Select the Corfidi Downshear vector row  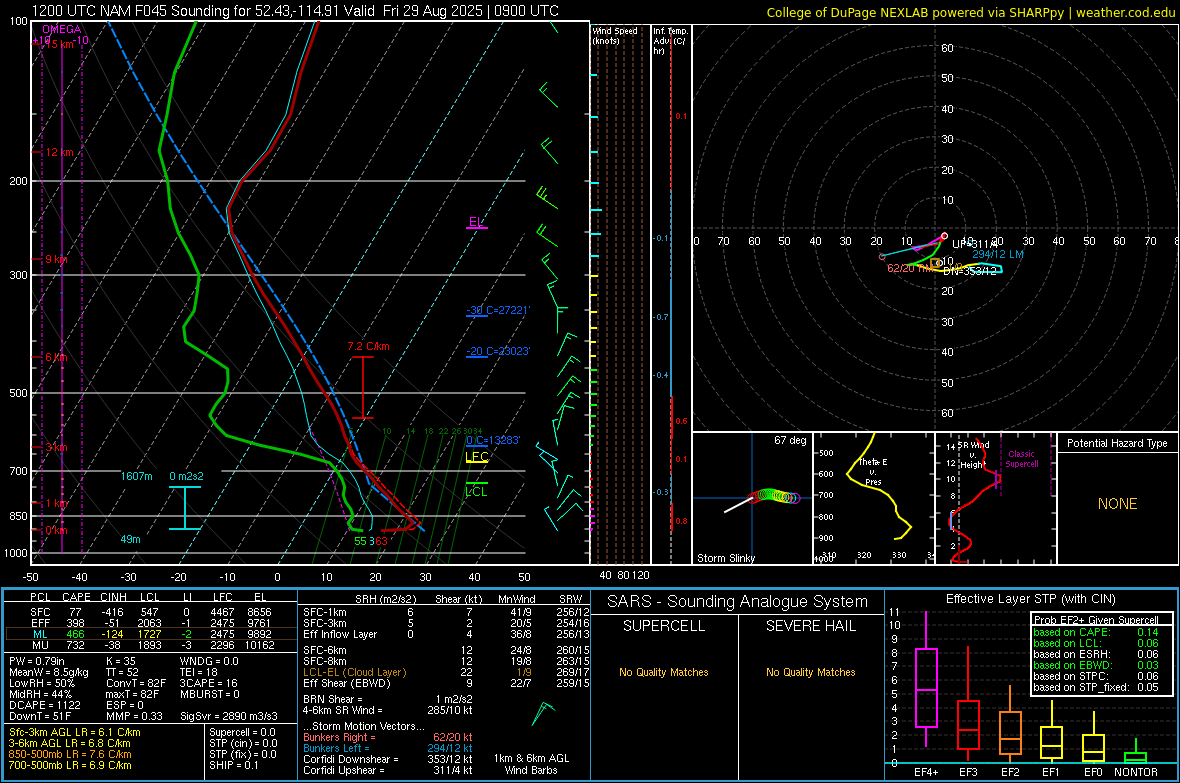click(x=388, y=759)
